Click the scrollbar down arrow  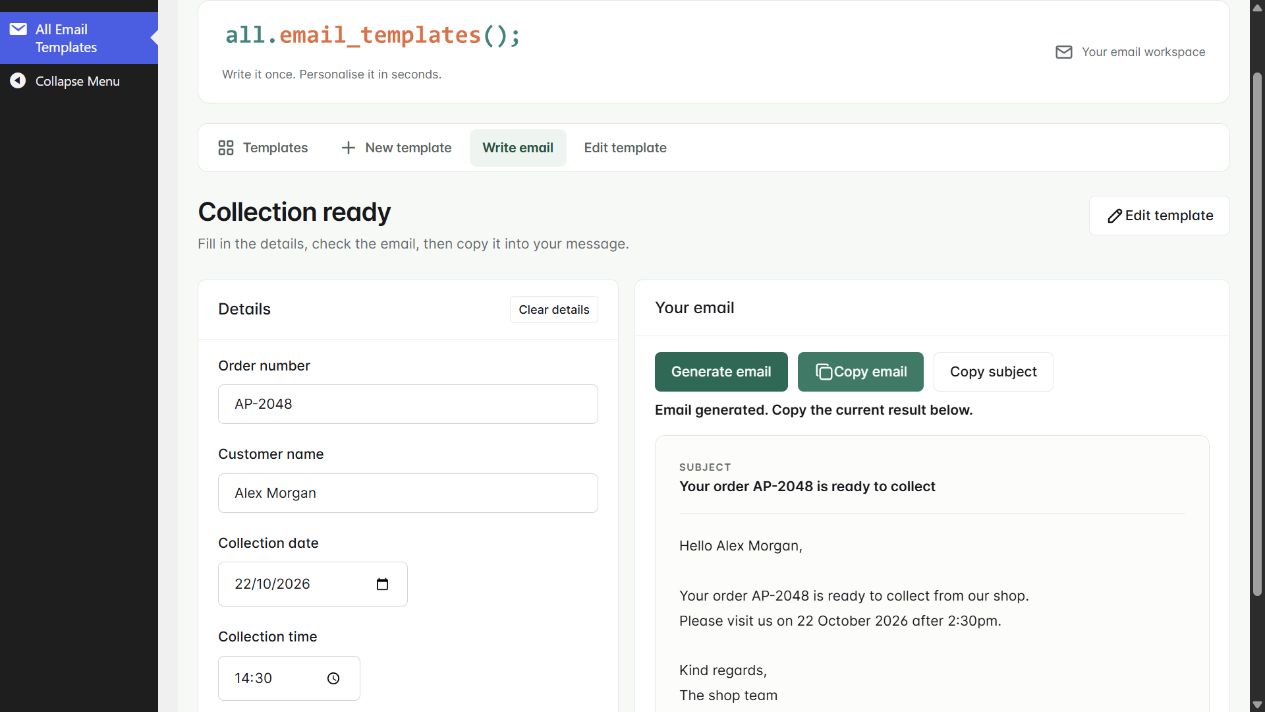point(1258,703)
